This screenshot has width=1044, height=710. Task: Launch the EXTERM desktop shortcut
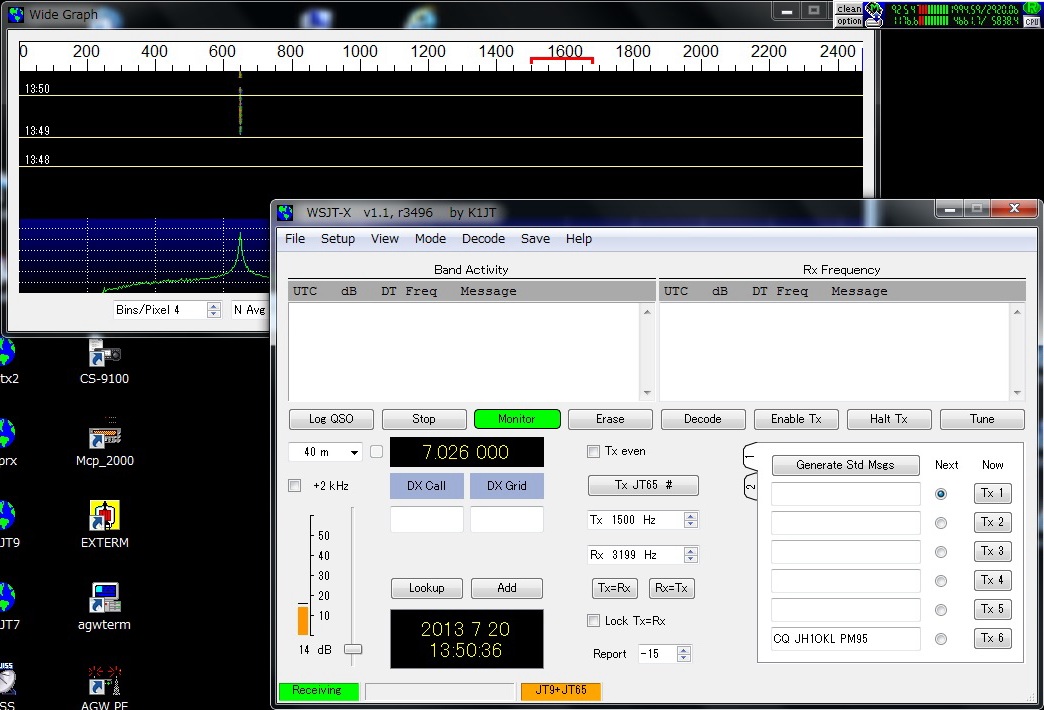[104, 517]
